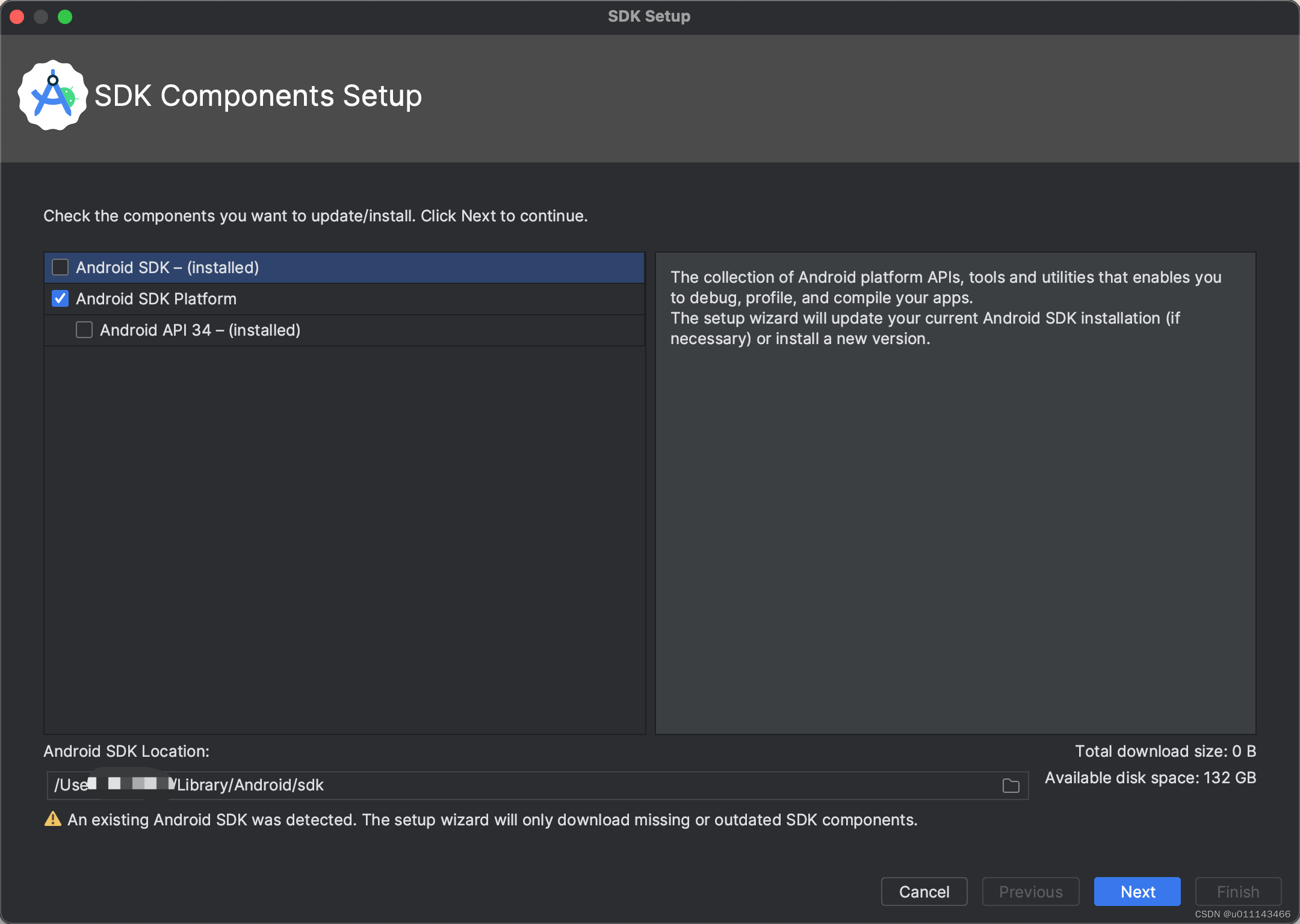This screenshot has height=924, width=1300.
Task: Check the Android API 34 checkbox
Action: click(84, 330)
